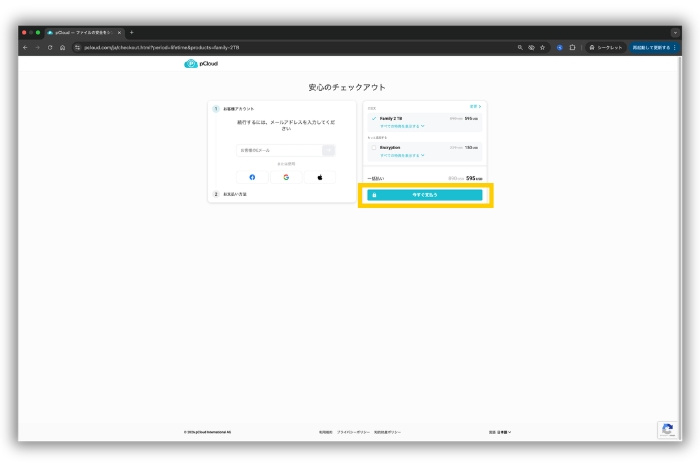This screenshot has width=700, height=467.
Task: Click the reCAPTCHA badge in the corner
Action: (x=666, y=430)
